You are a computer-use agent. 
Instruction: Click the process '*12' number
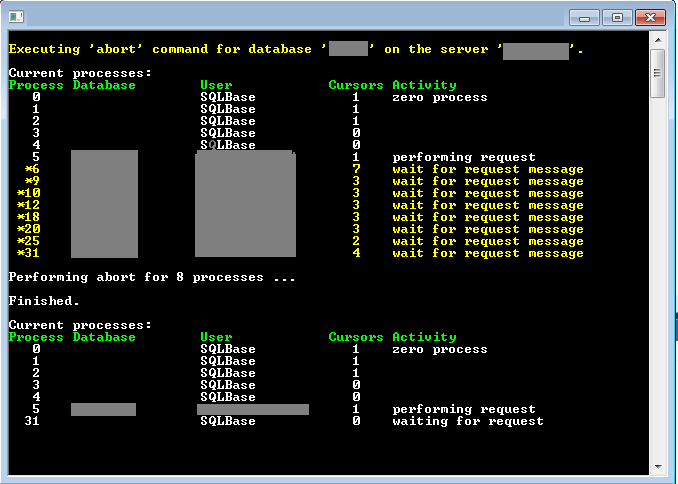click(29, 205)
